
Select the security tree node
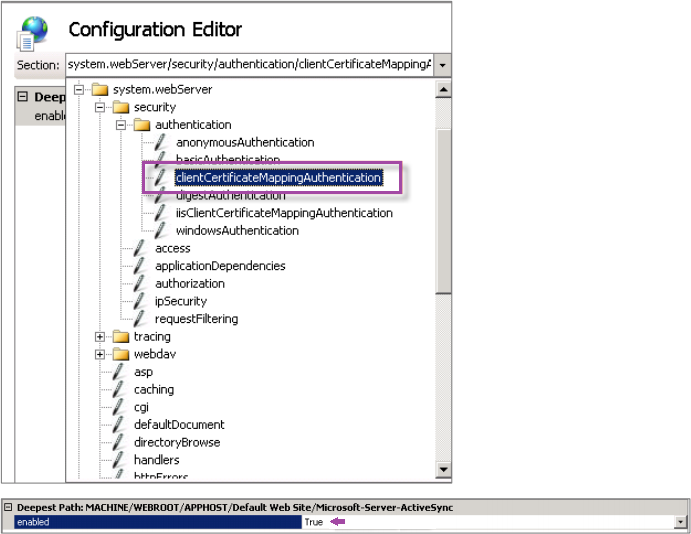click(155, 108)
